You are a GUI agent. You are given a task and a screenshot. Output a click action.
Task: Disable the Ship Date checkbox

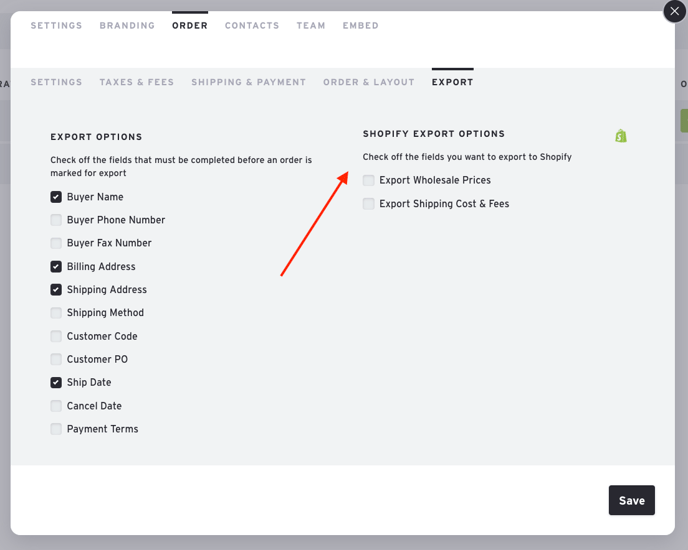click(56, 382)
